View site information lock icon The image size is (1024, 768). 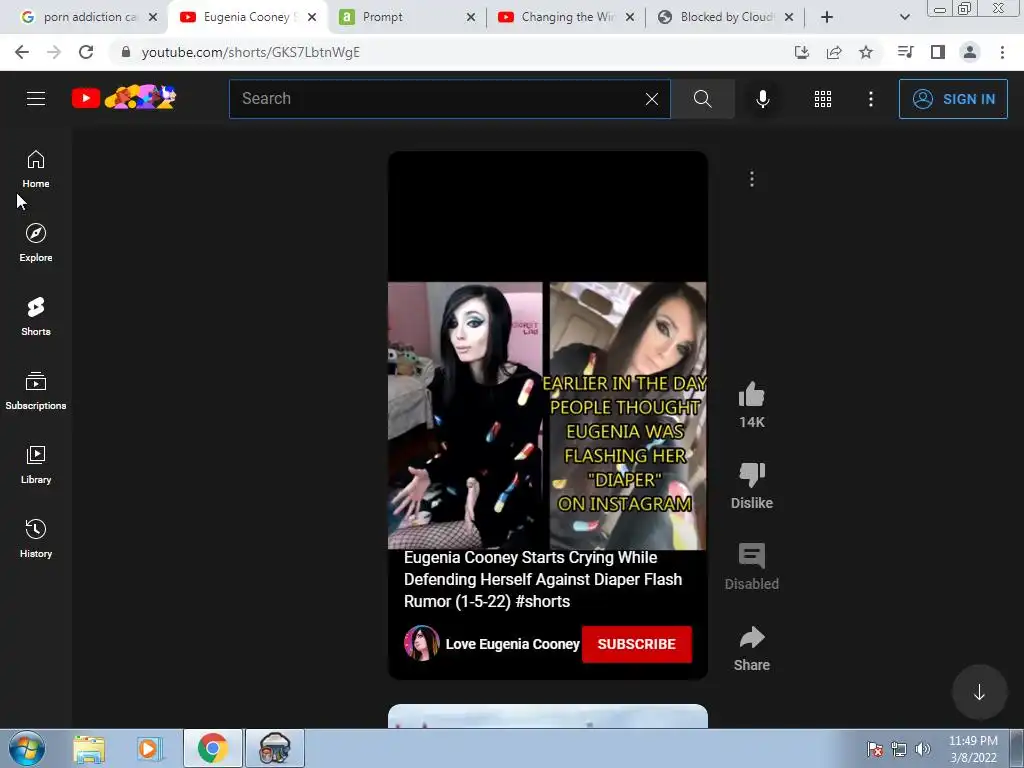pyautogui.click(x=126, y=52)
